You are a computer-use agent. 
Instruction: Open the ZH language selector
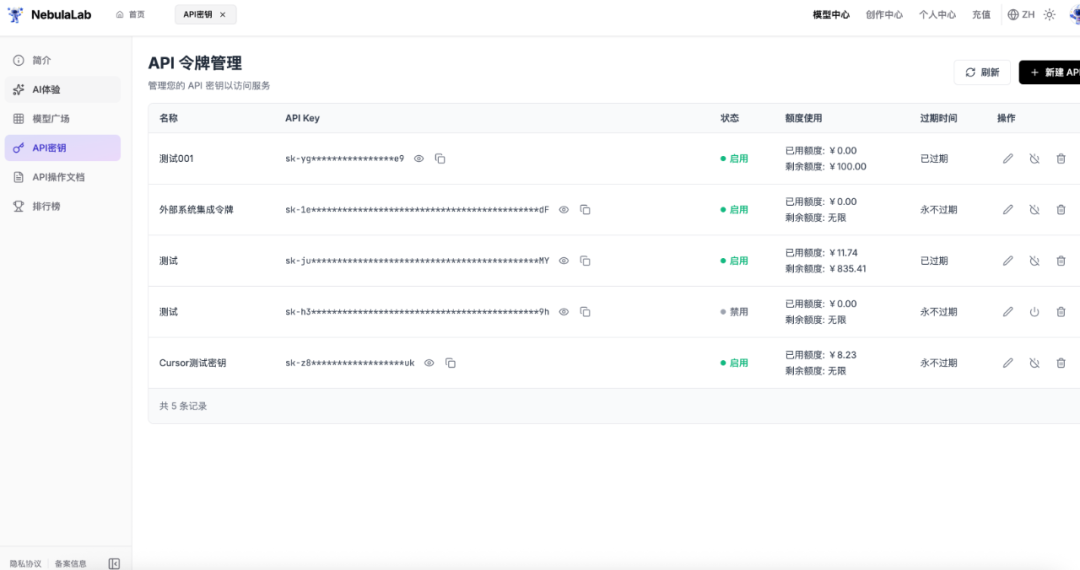point(1021,14)
